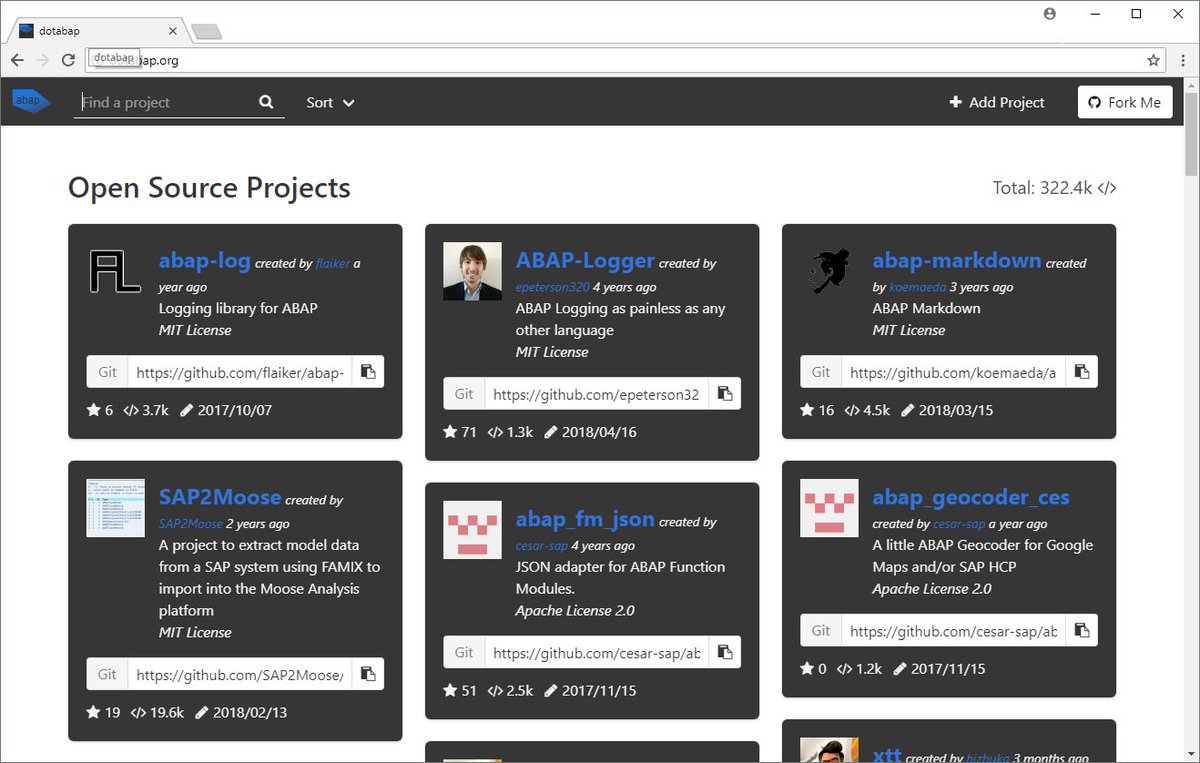Image resolution: width=1200 pixels, height=763 pixels.
Task: Click the Total 322.4k code count
Action: coord(1054,187)
